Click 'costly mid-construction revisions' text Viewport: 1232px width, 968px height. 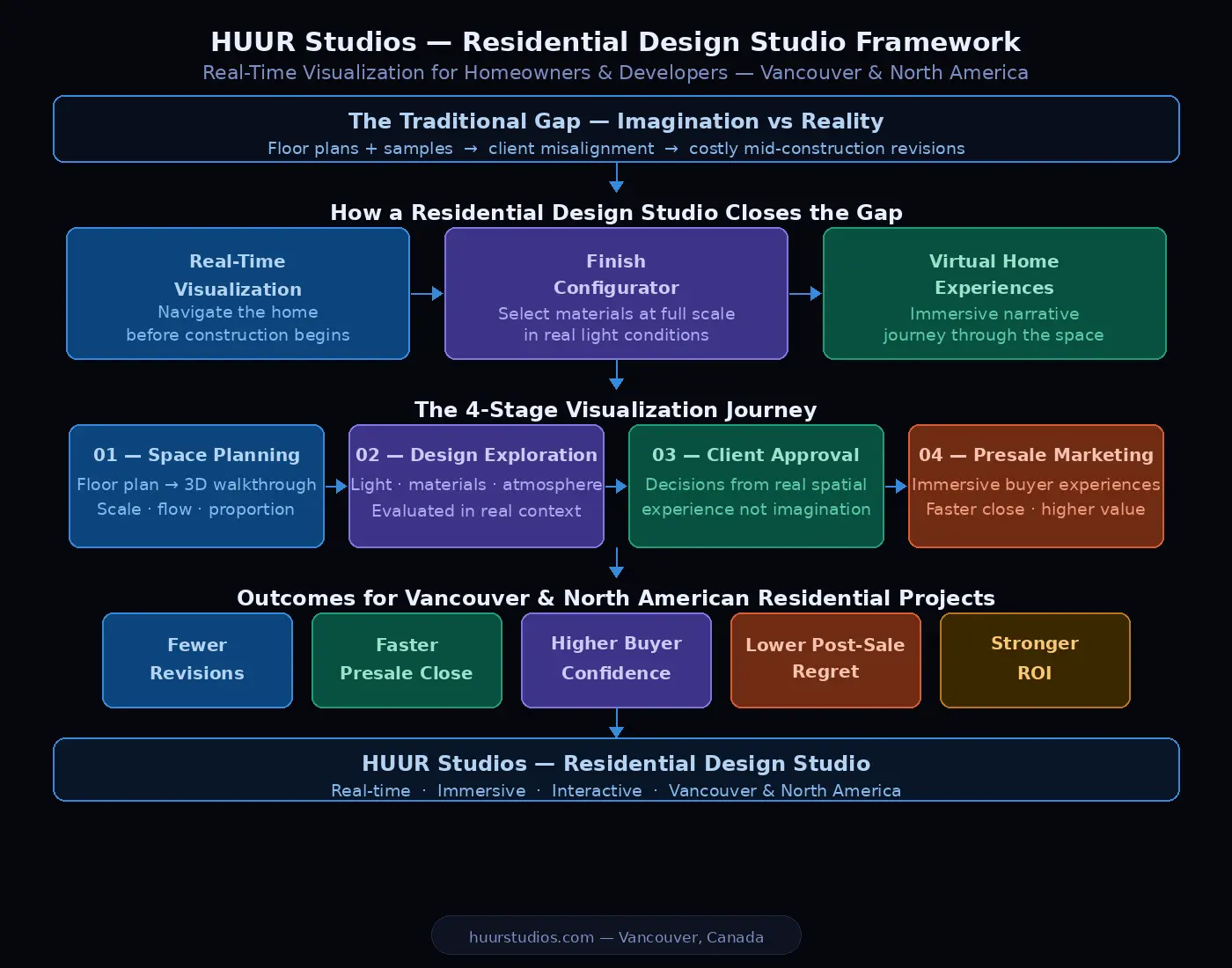[827, 148]
